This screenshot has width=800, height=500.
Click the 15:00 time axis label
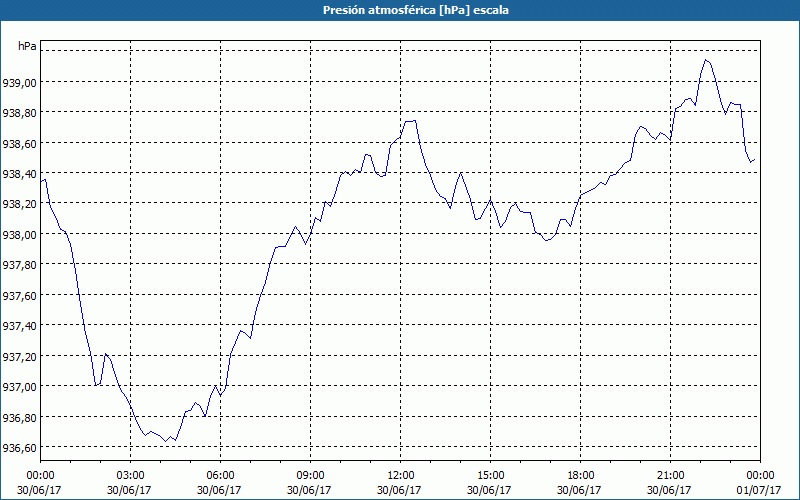click(x=490, y=476)
